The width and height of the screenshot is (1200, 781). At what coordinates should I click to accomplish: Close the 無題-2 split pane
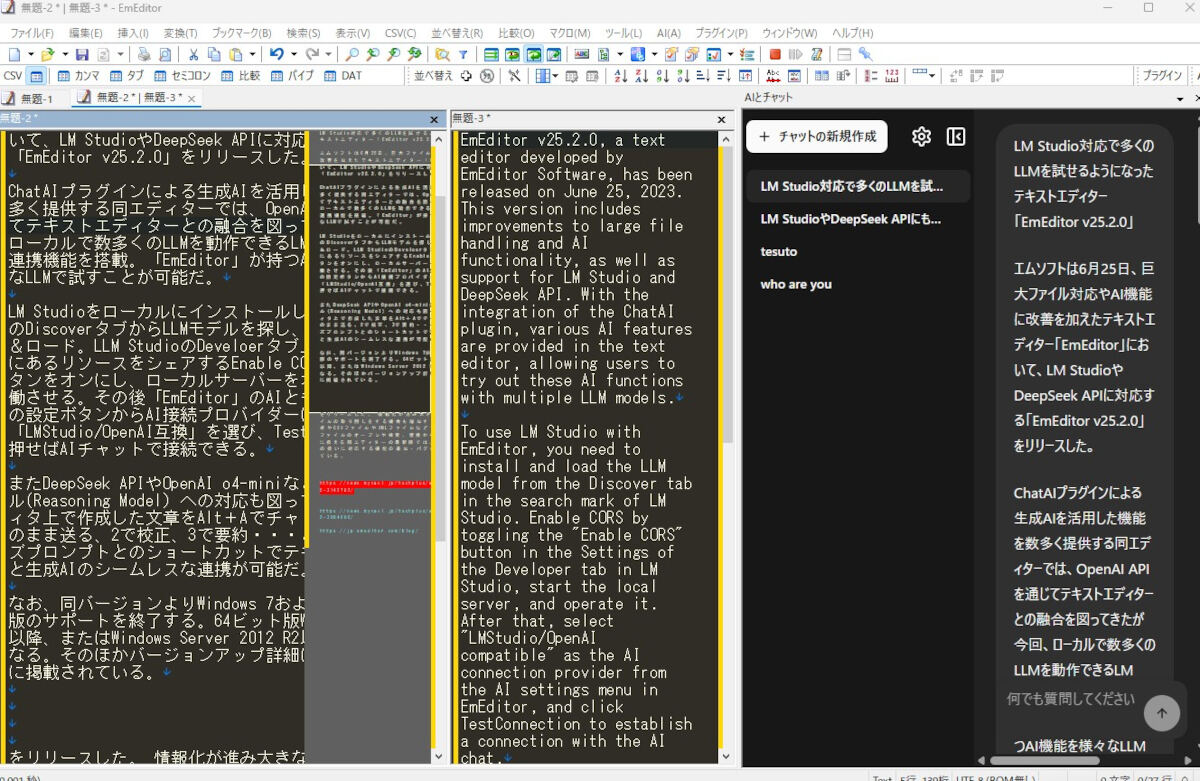point(434,119)
